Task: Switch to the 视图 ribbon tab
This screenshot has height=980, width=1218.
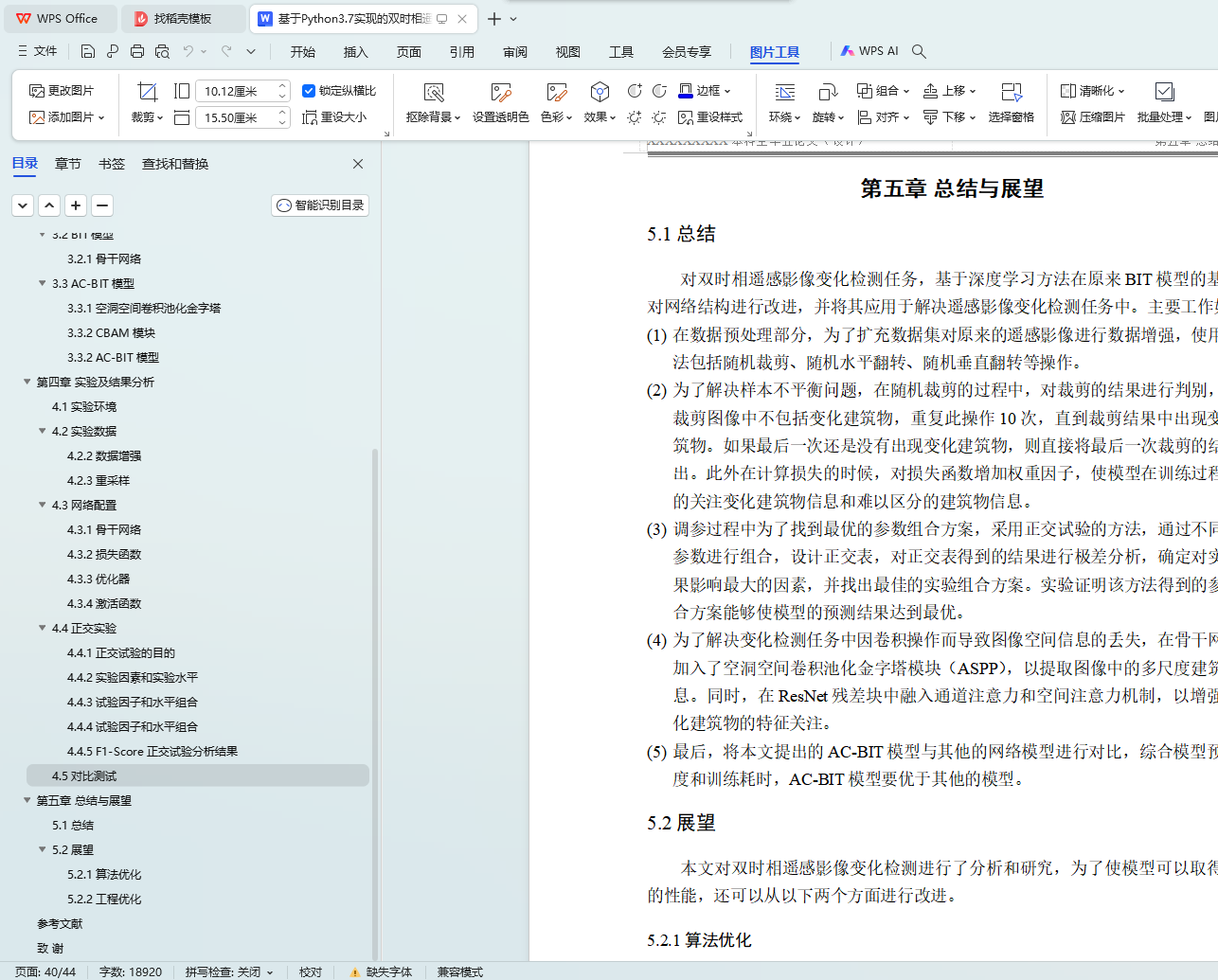Action: coord(568,52)
